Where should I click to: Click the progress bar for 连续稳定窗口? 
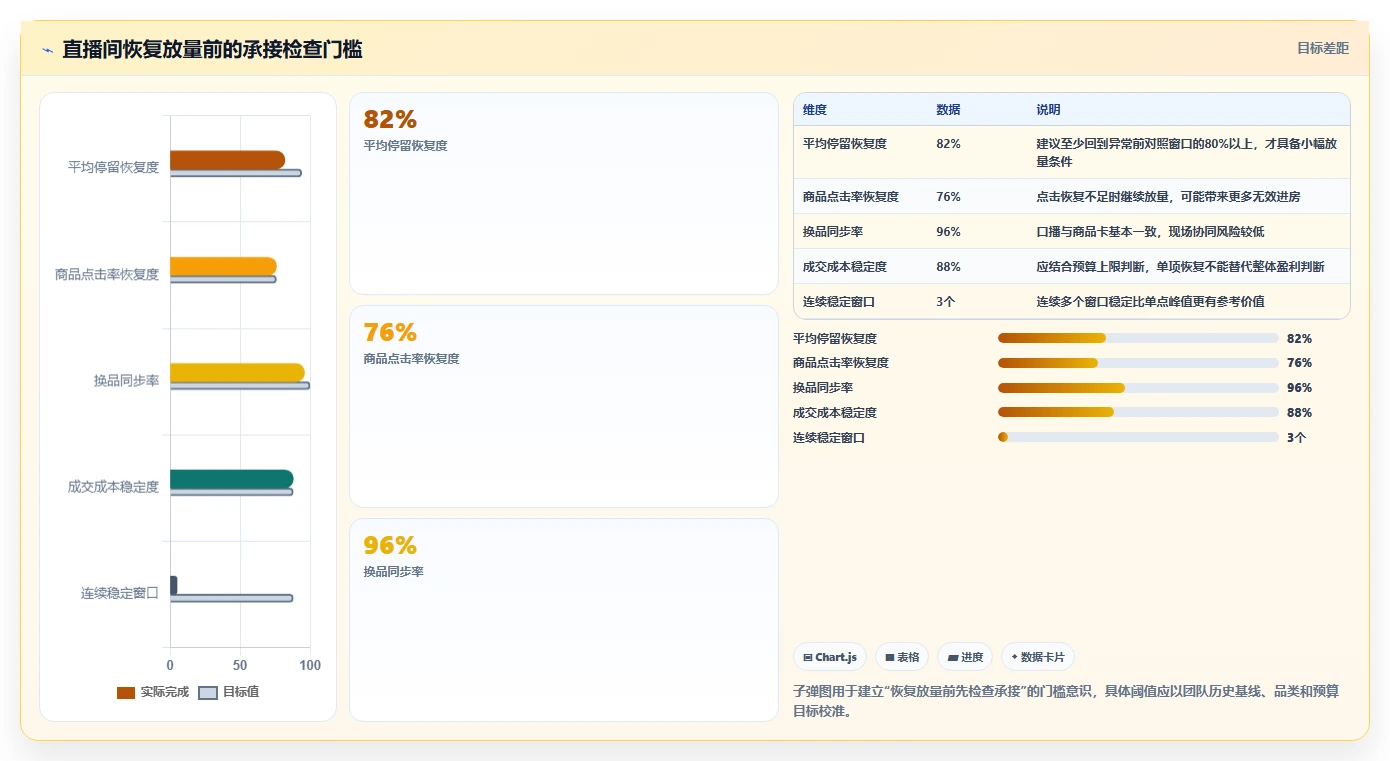1138,437
